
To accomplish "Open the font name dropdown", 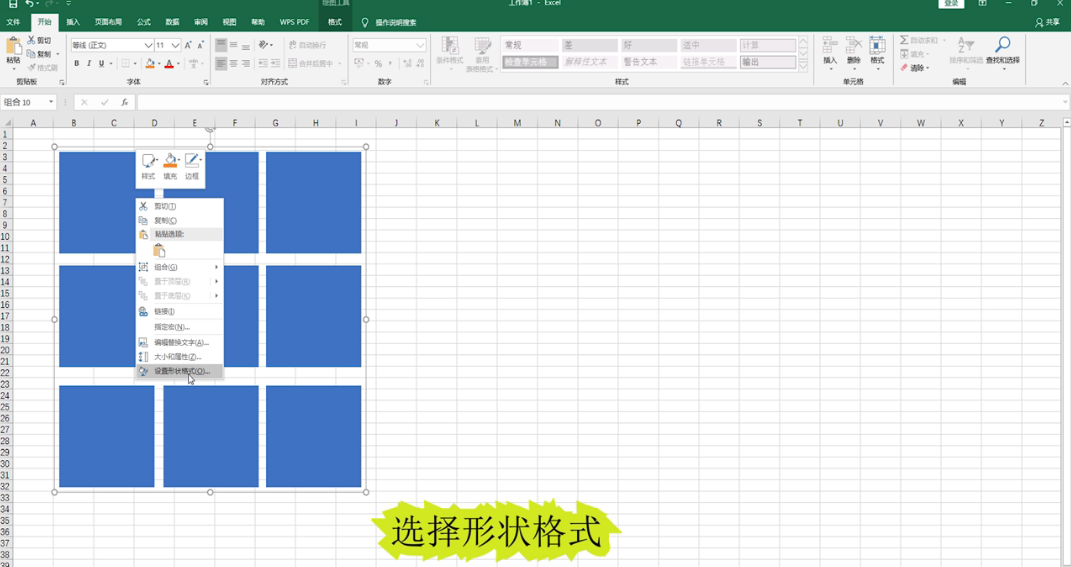I will [x=148, y=45].
